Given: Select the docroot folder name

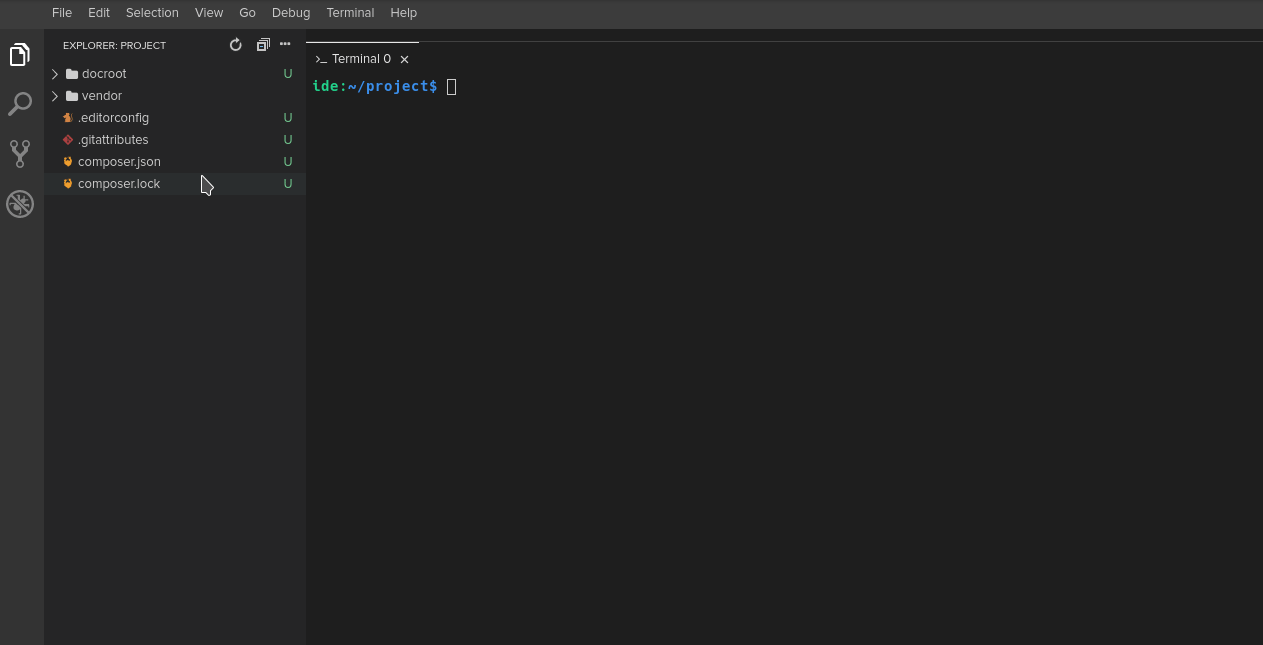Looking at the screenshot, I should click(x=104, y=74).
